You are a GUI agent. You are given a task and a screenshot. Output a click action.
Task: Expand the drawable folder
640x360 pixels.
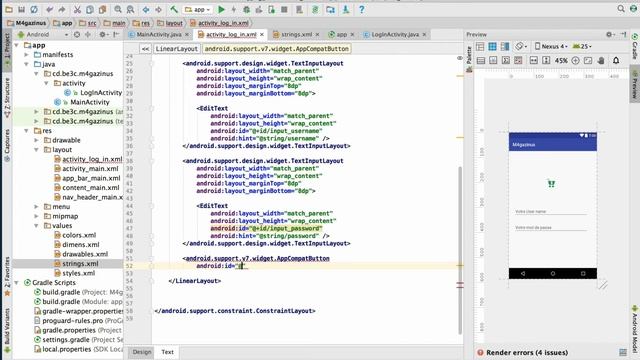click(x=36, y=140)
